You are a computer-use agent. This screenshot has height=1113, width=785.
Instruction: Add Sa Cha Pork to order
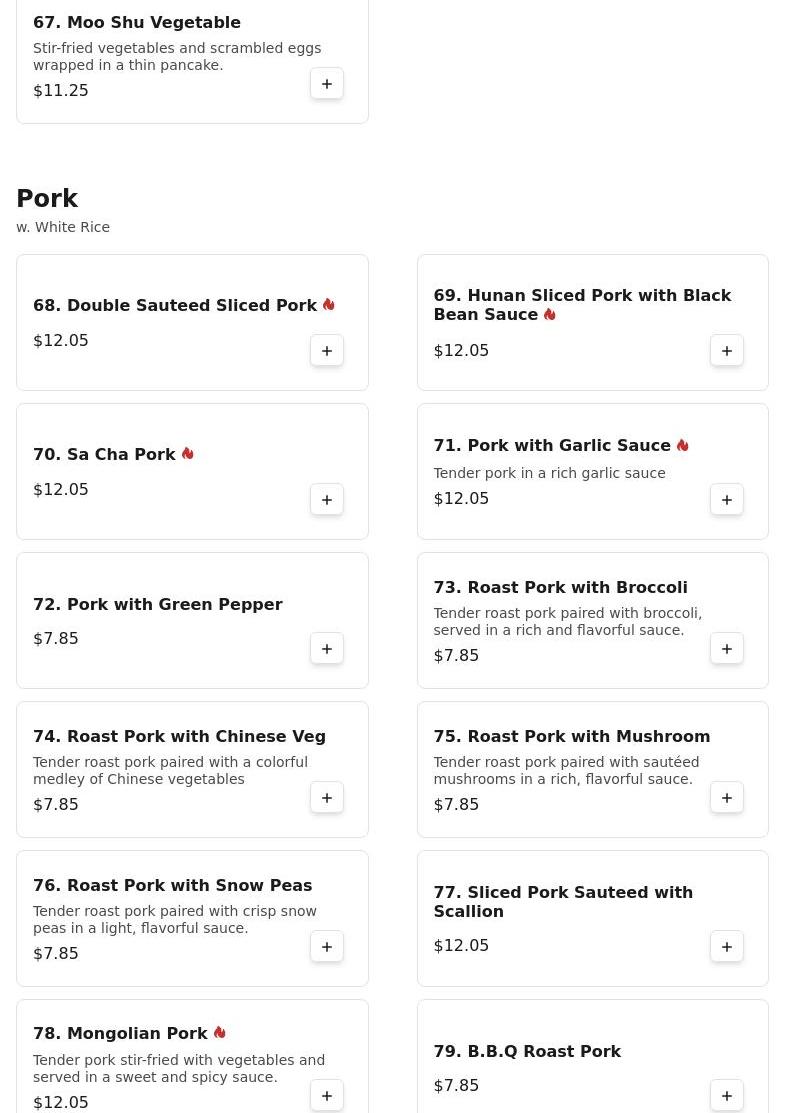(x=327, y=500)
